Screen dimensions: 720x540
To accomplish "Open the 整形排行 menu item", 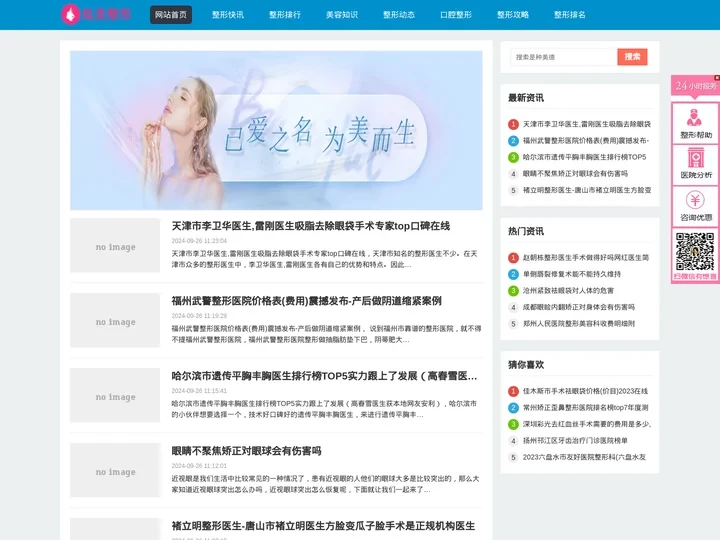I will pos(285,15).
